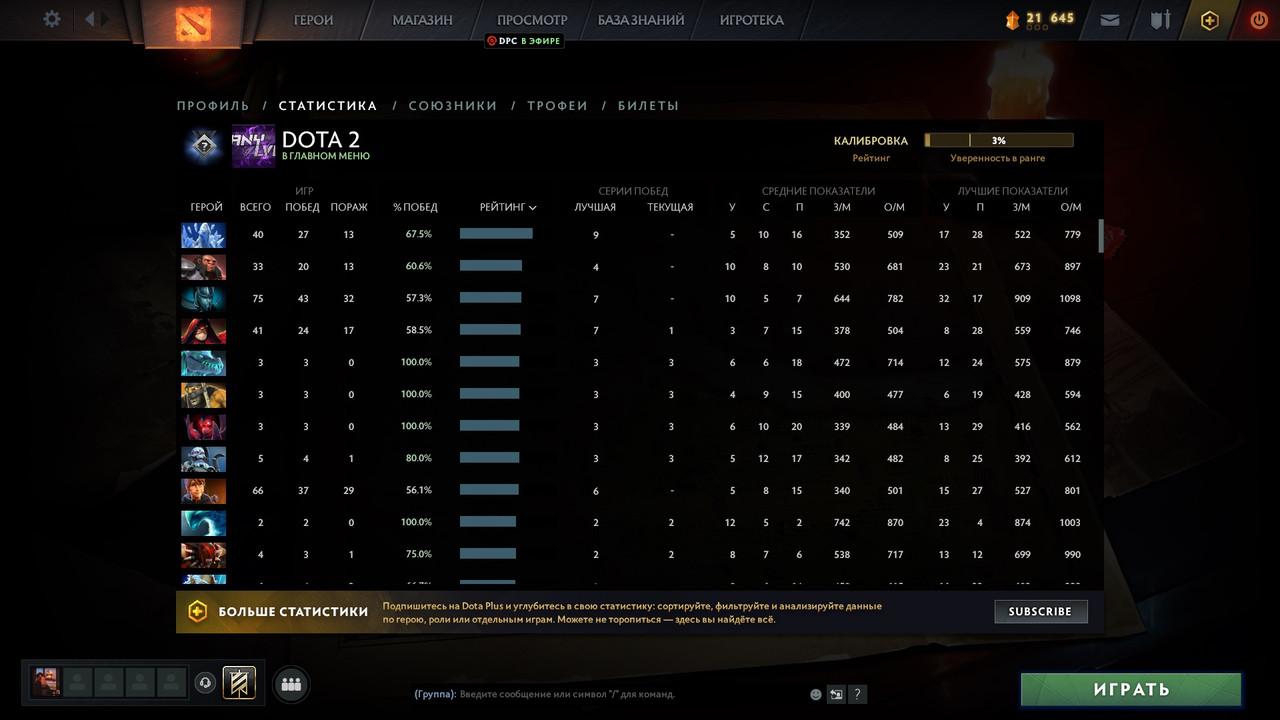Screen dimensions: 1280x720
Task: Open the mail inbox envelope icon
Action: [1110, 19]
